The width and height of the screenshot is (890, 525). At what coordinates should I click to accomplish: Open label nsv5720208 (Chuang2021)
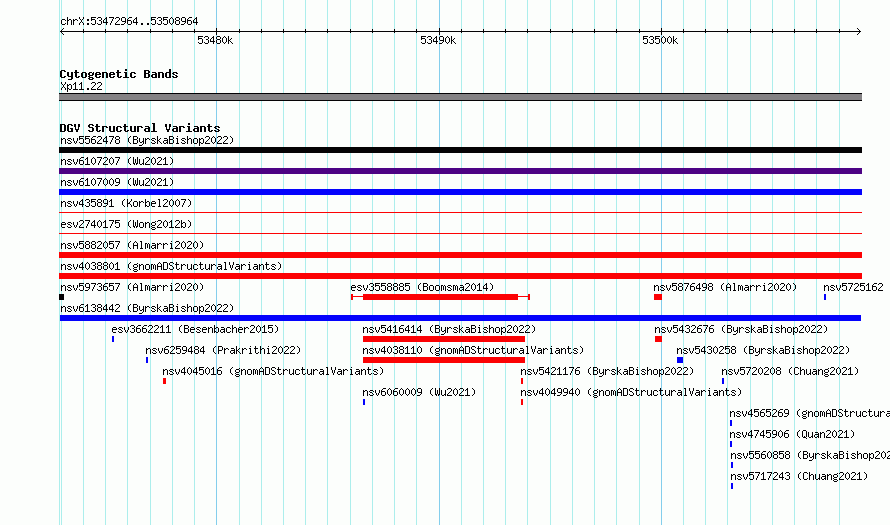coord(790,371)
